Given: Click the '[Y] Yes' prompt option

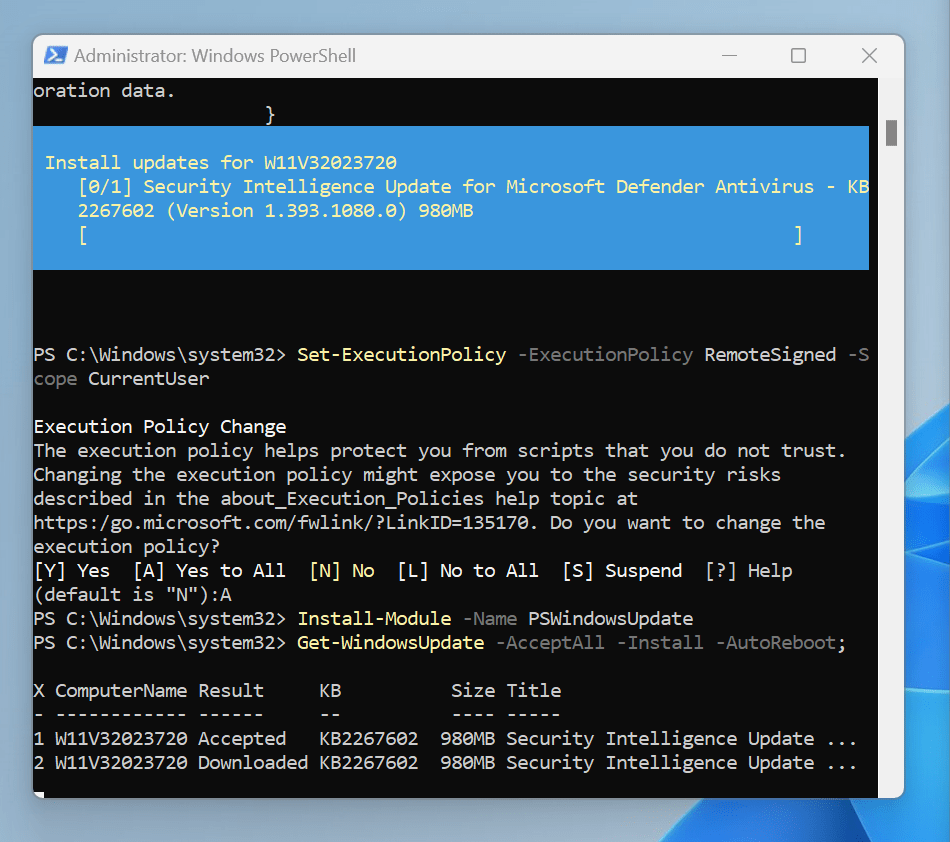Looking at the screenshot, I should 72,571.
